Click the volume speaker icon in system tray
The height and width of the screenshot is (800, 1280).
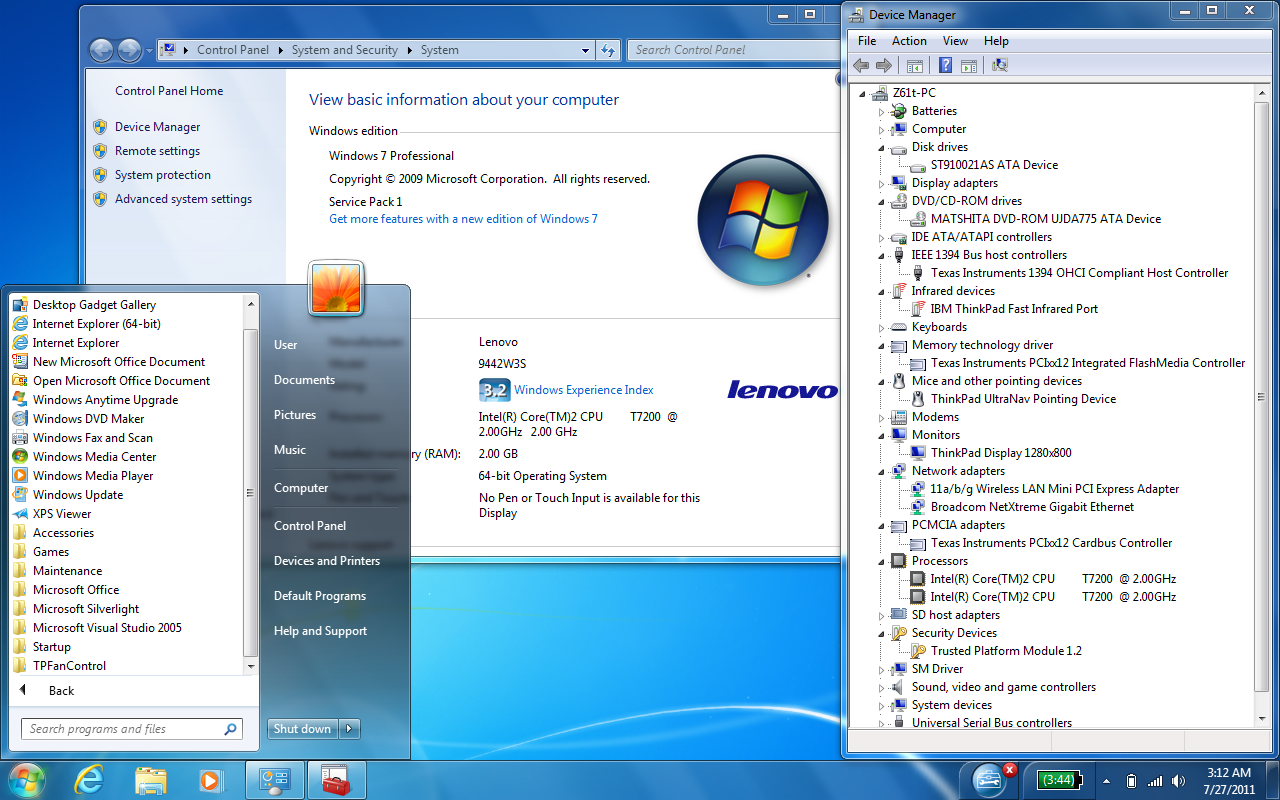[x=1178, y=781]
